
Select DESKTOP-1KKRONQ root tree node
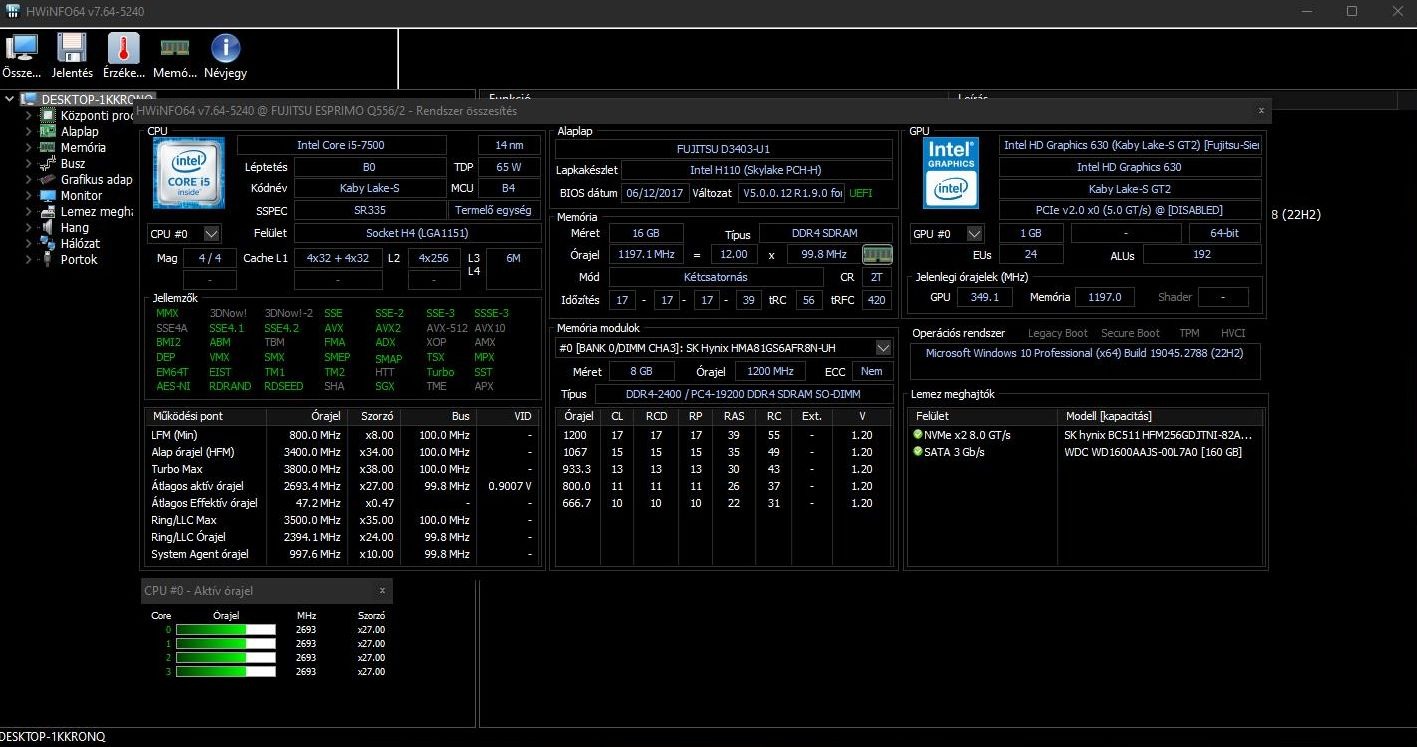[97, 99]
